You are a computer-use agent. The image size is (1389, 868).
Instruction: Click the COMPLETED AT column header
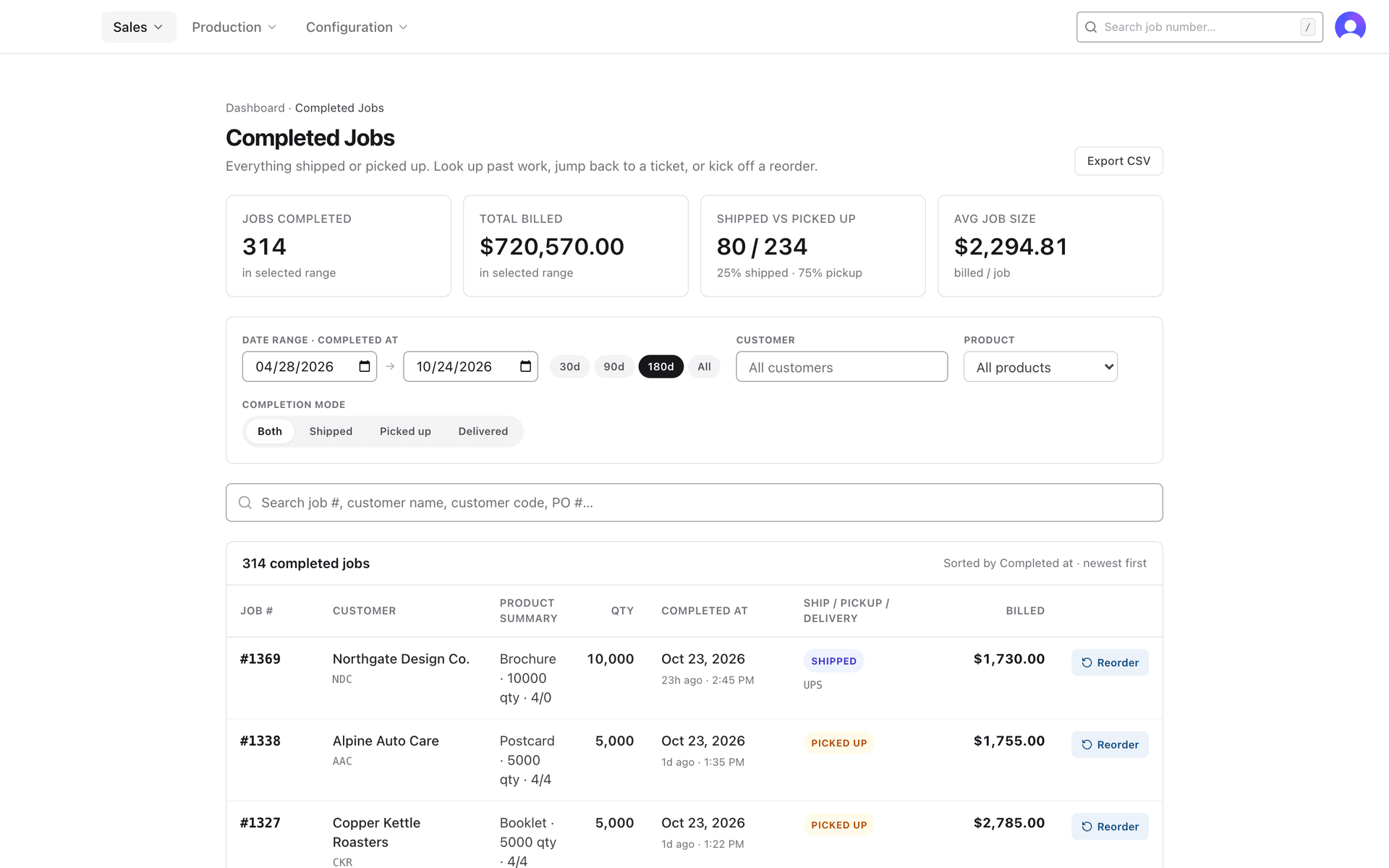(x=704, y=610)
